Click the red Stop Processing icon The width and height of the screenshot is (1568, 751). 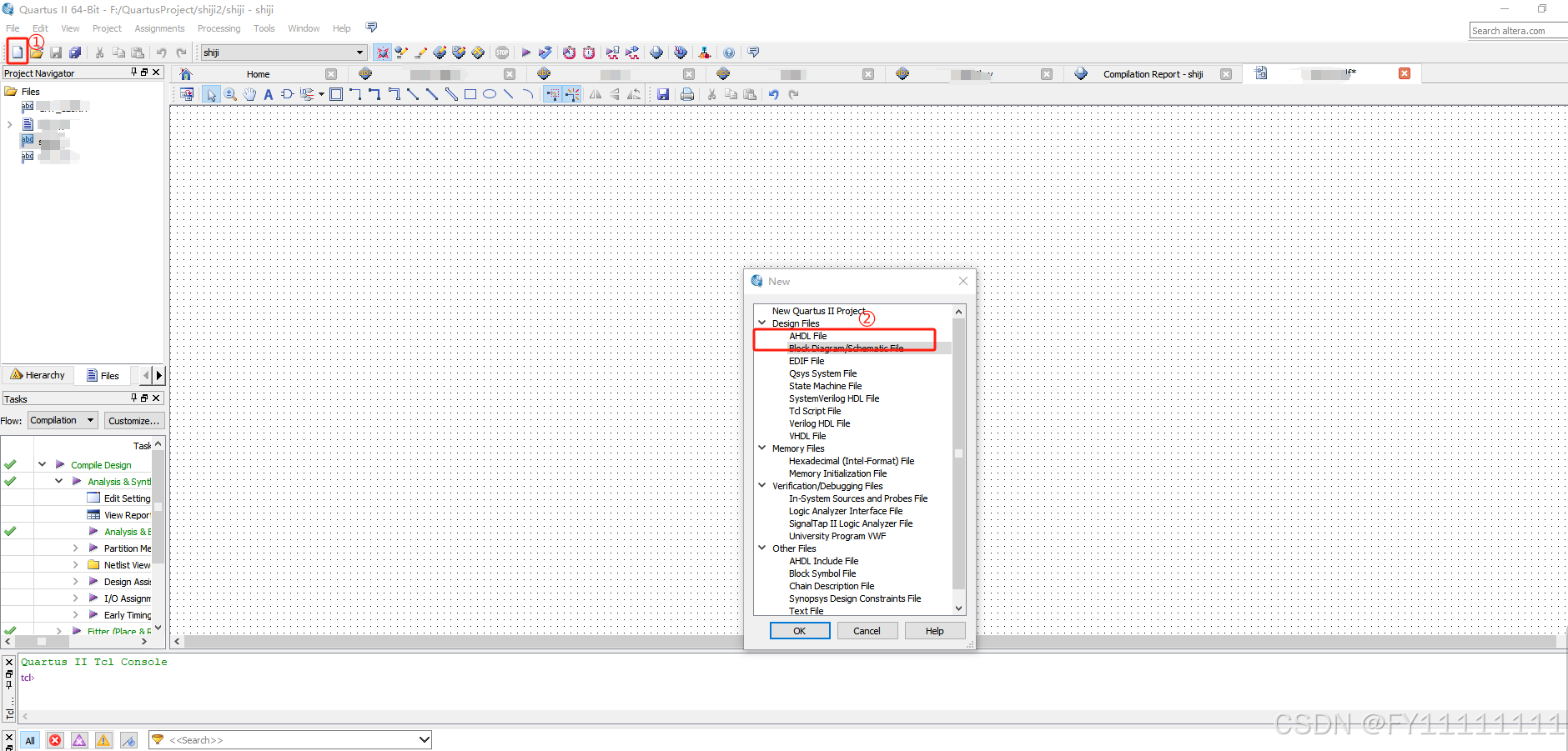pos(502,53)
